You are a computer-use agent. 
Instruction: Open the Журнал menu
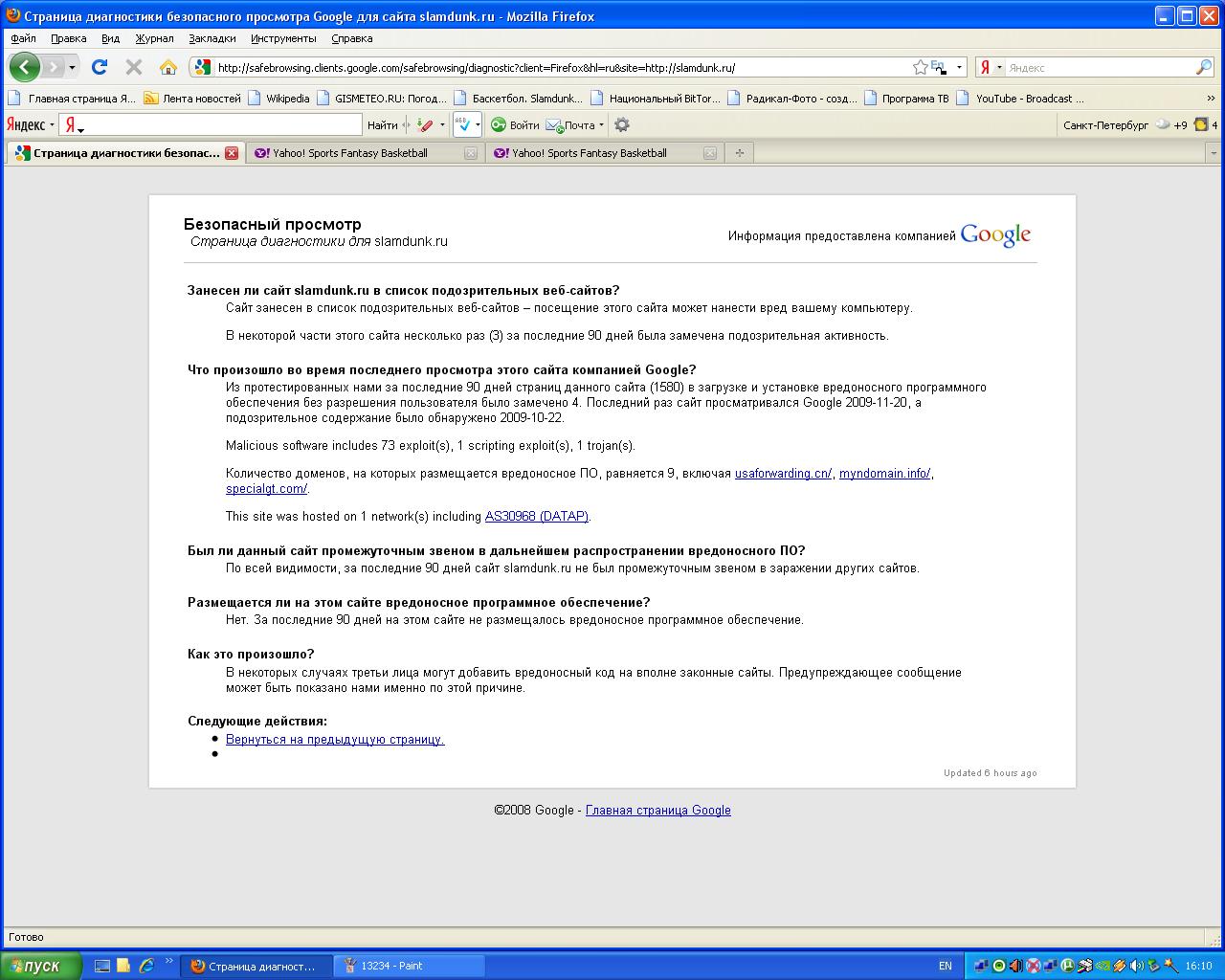point(154,38)
